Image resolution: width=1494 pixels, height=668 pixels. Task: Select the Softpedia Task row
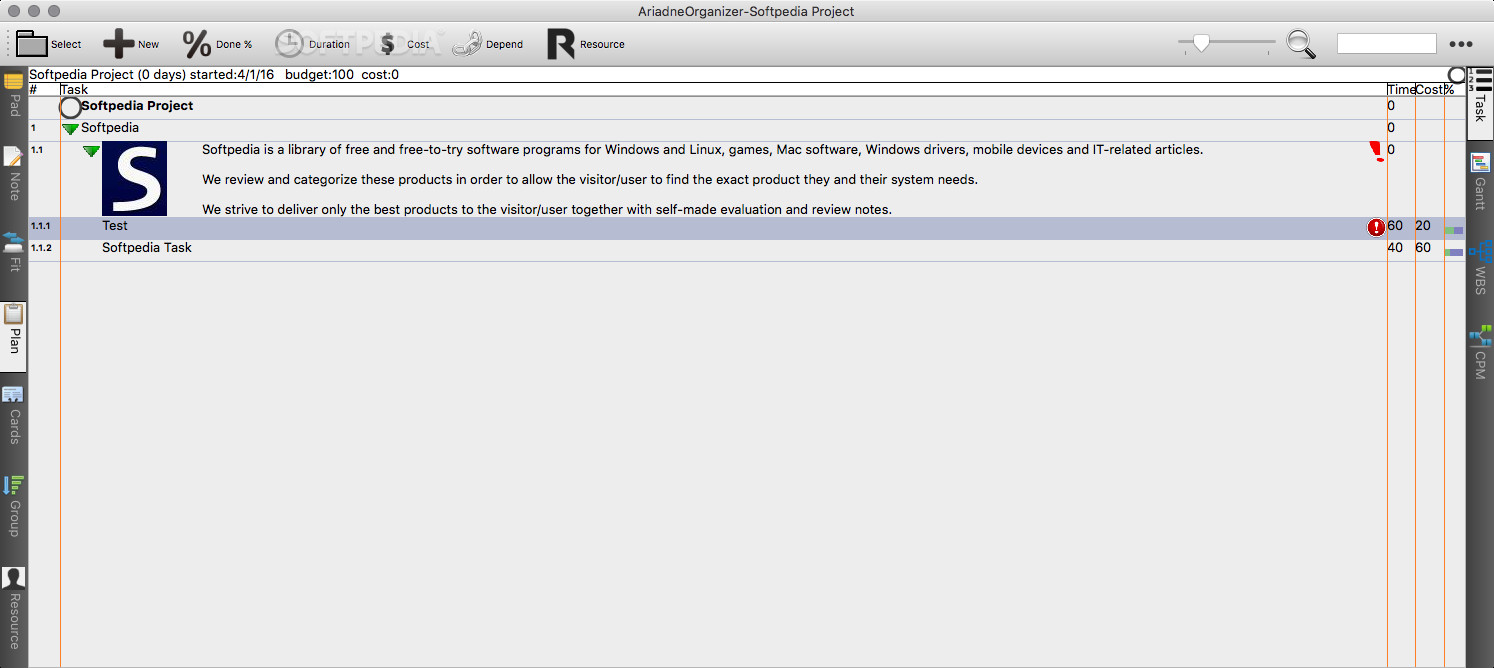pyautogui.click(x=747, y=249)
